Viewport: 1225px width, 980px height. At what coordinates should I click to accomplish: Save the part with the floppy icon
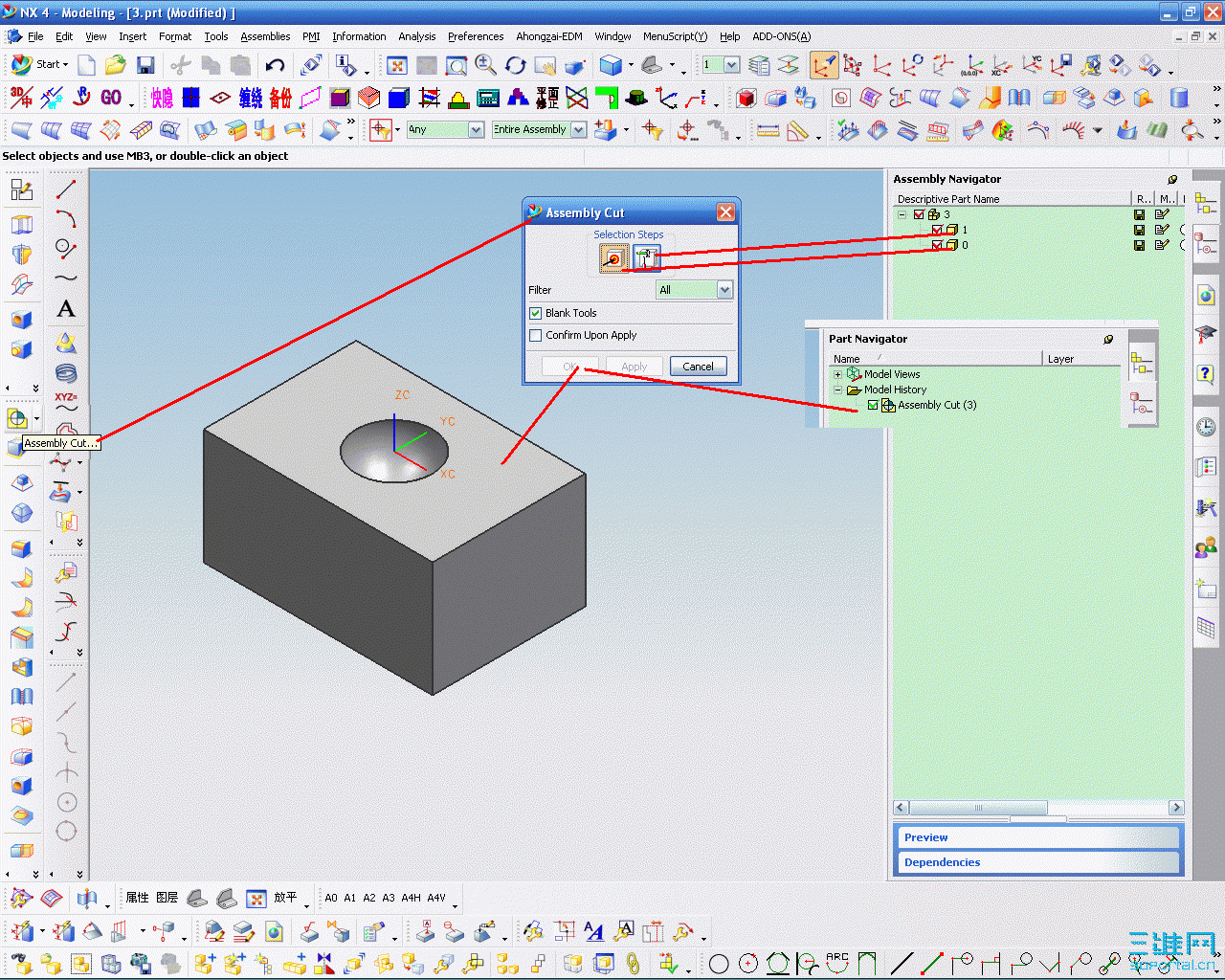pos(145,65)
